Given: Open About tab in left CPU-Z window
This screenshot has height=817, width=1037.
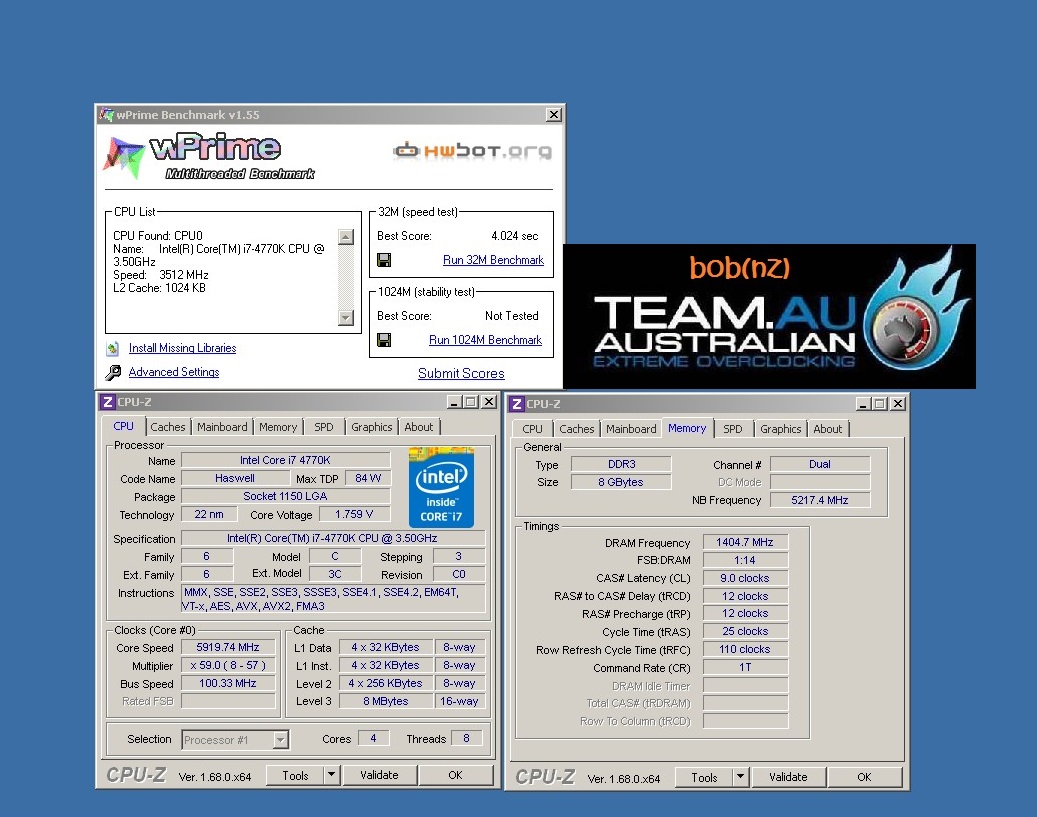Looking at the screenshot, I should click(x=419, y=427).
